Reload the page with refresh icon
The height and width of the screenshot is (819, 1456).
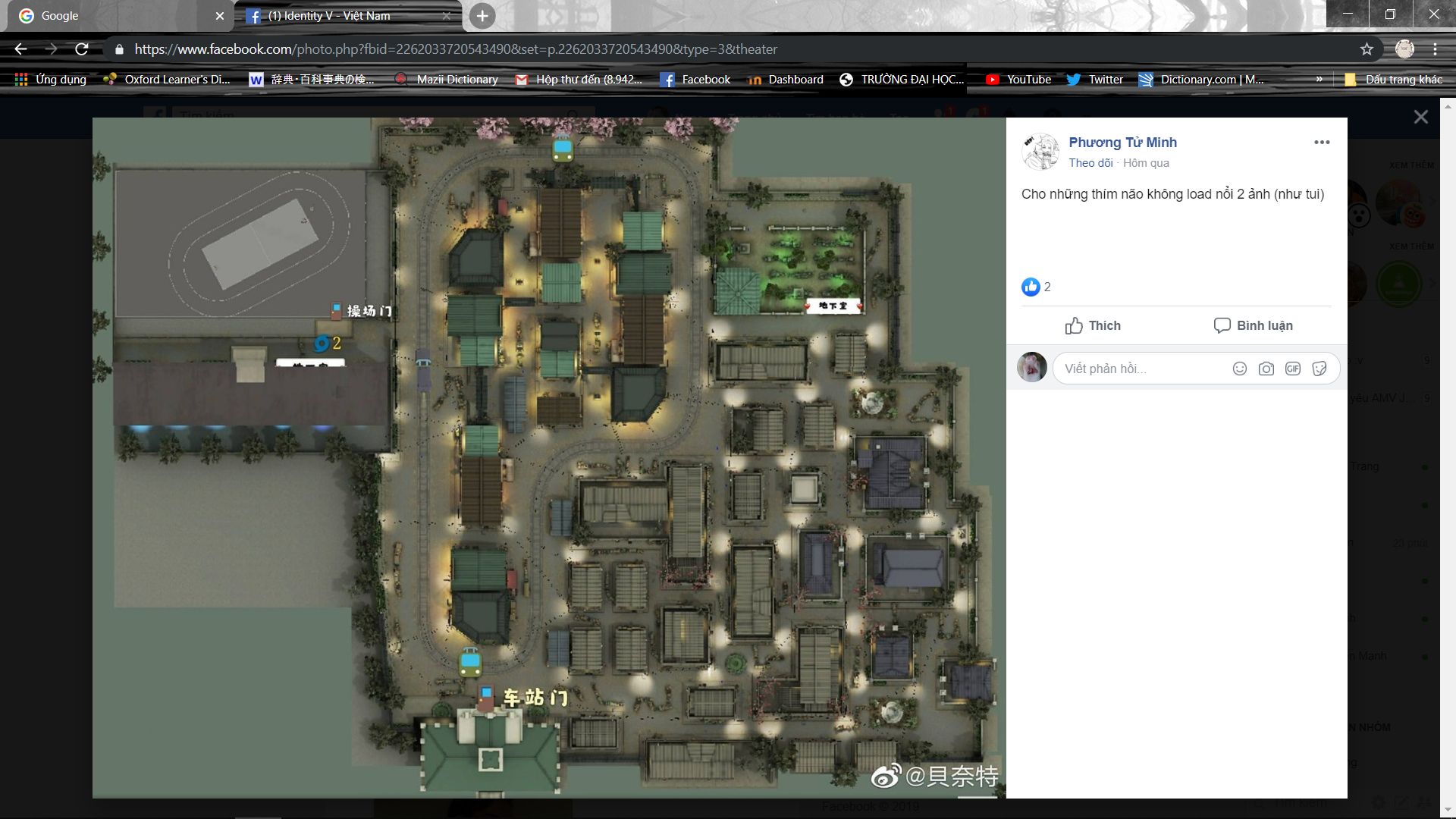82,49
